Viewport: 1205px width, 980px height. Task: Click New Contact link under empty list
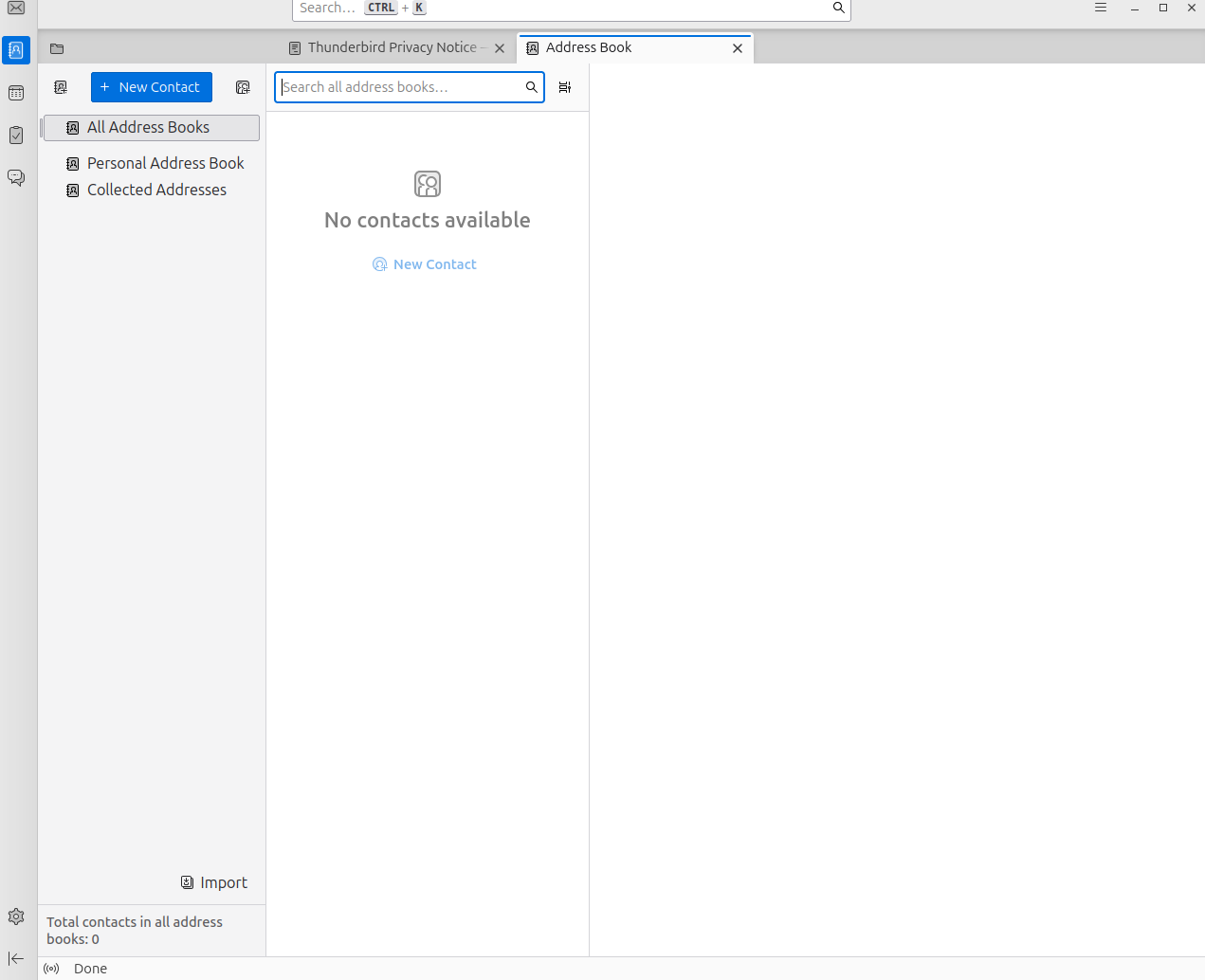[x=425, y=264]
